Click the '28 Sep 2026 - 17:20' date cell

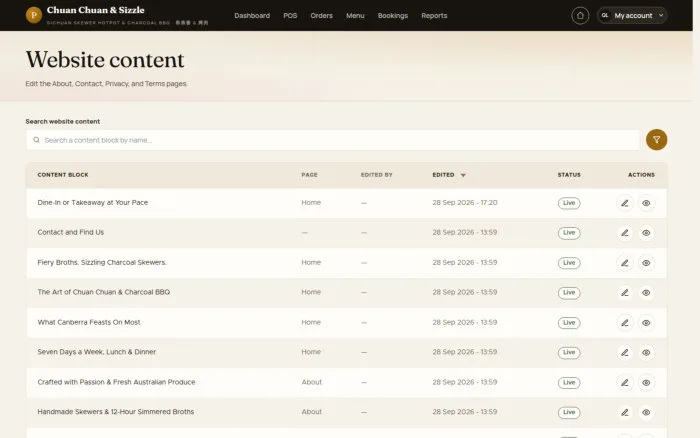pyautogui.click(x=465, y=203)
